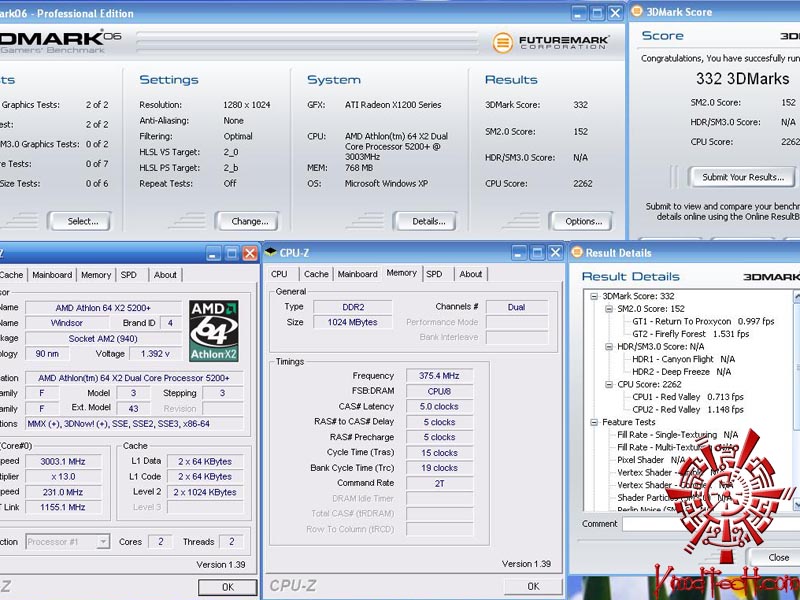Click the 3003.1 MHz core speed value

tap(63, 461)
